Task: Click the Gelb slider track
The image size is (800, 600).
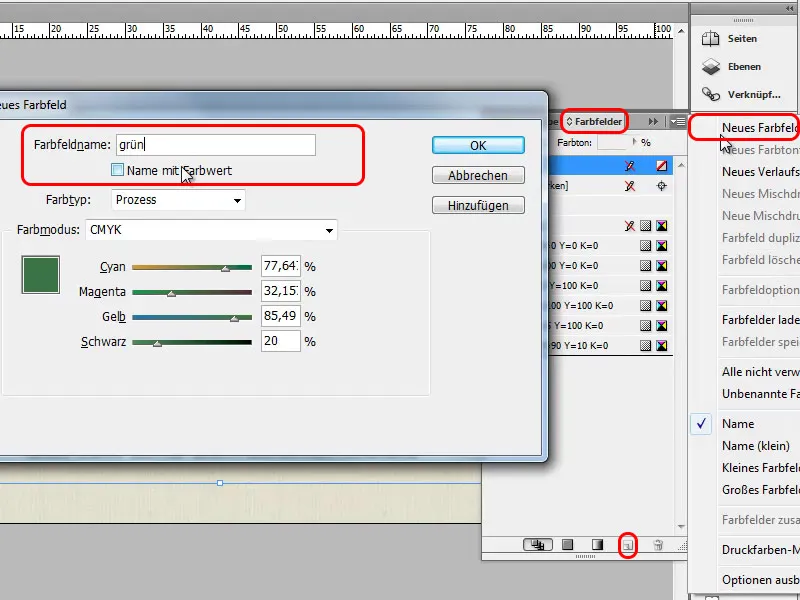Action: click(x=192, y=317)
